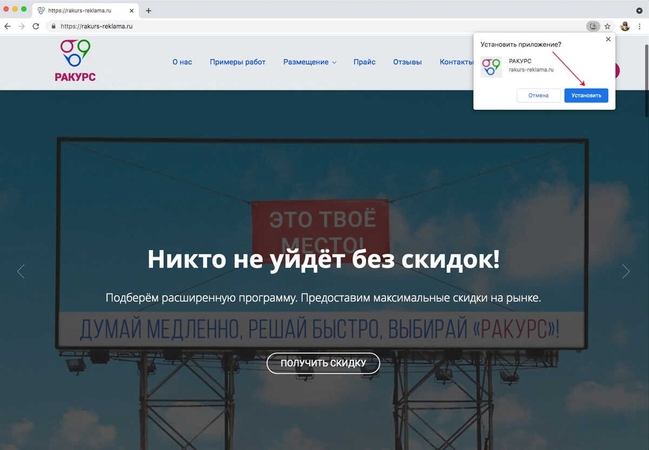
Task: Click the browser back arrow
Action: click(x=7, y=26)
